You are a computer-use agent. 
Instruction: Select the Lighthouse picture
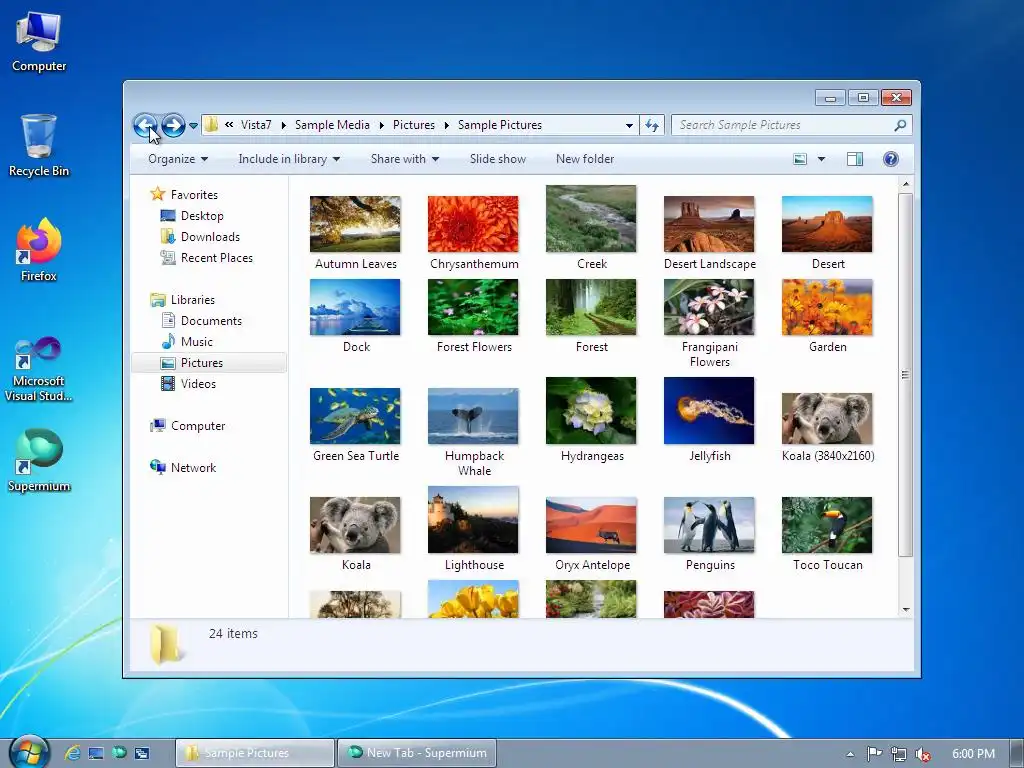pyautogui.click(x=473, y=529)
